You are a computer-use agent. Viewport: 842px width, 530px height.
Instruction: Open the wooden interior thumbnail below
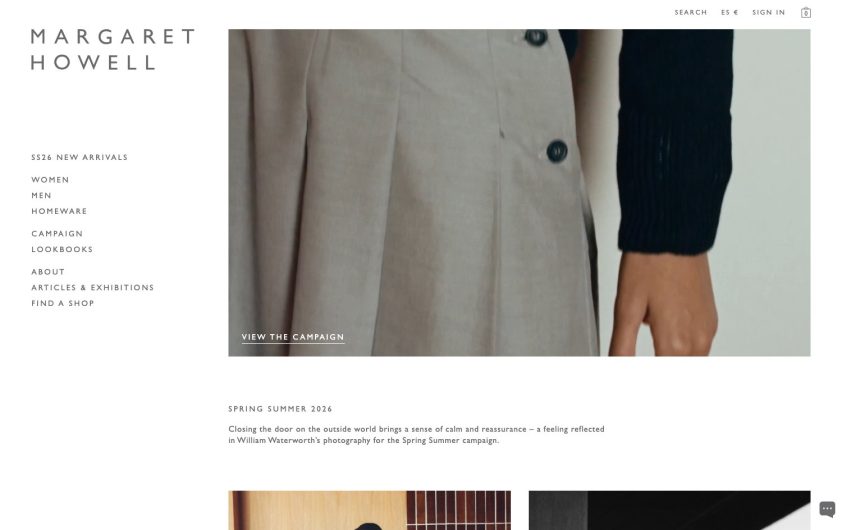tap(369, 510)
